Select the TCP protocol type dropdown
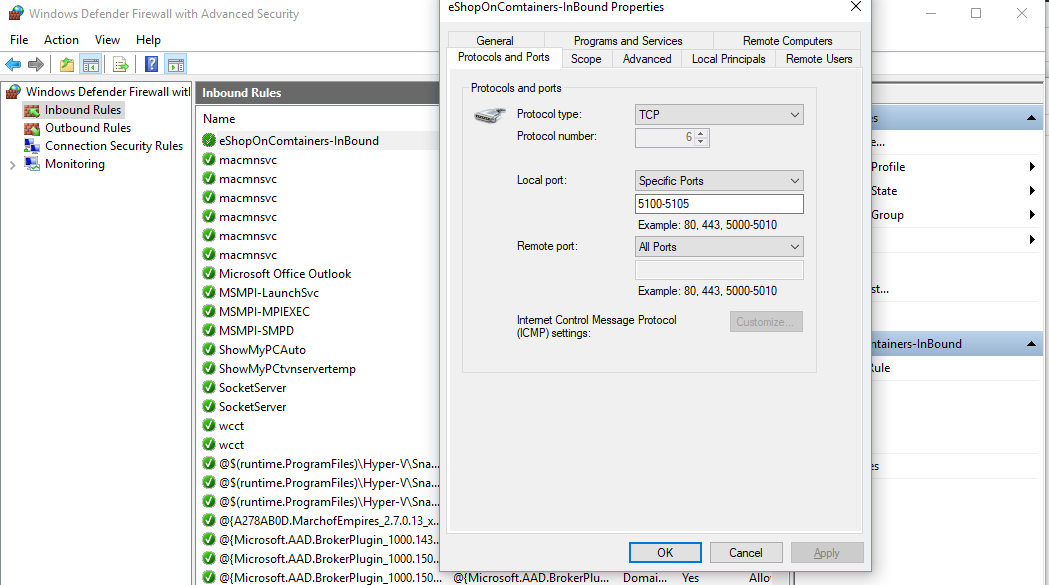 pyautogui.click(x=718, y=114)
